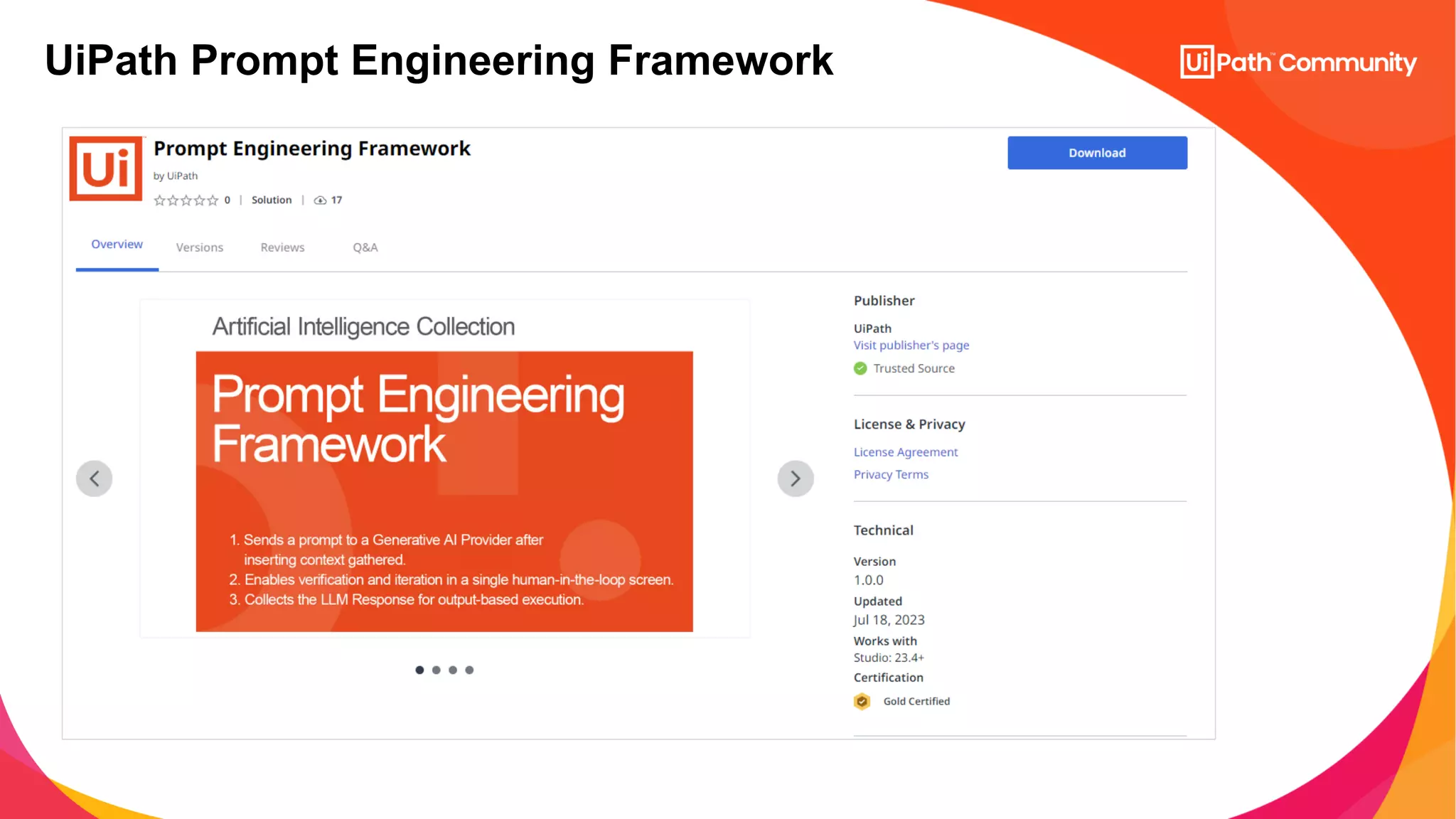Switch to the Versions tab
The image size is (1456, 819).
click(200, 247)
